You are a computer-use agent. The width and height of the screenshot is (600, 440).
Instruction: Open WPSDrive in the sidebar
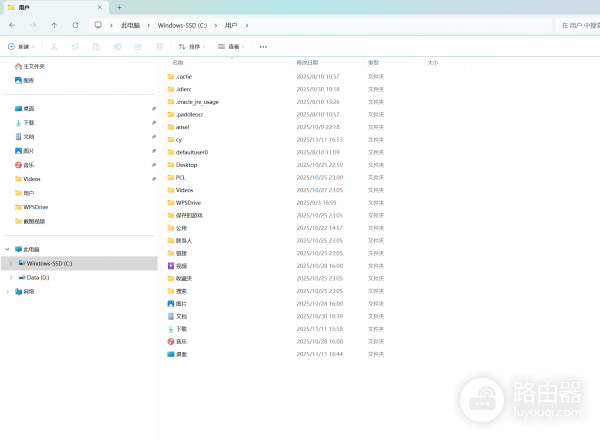(x=31, y=207)
